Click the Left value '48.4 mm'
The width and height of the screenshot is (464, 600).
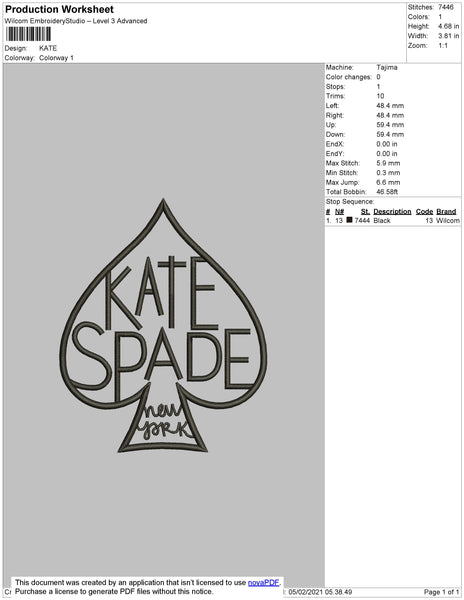click(390, 106)
